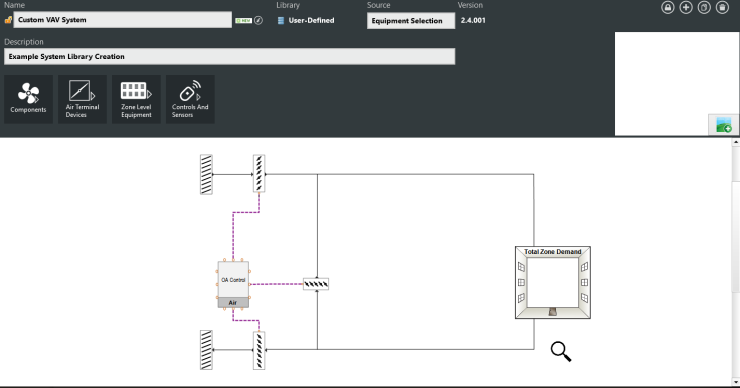
Task: Click the orange unlock icon beside Name
Action: point(8,20)
